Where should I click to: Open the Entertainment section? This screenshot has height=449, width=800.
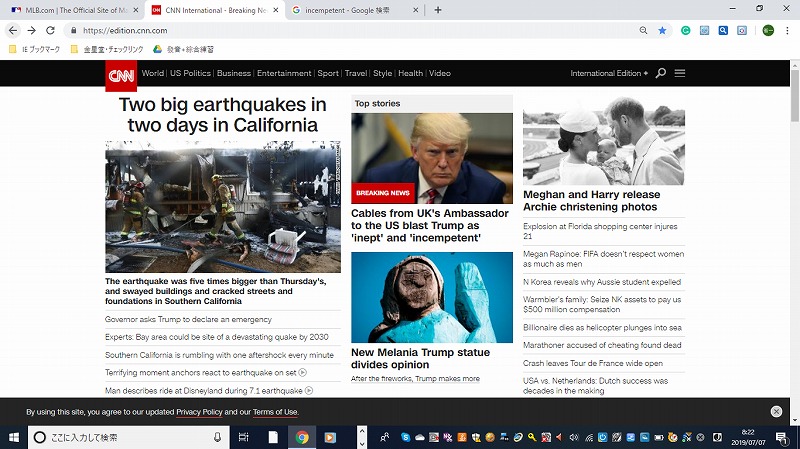284,73
